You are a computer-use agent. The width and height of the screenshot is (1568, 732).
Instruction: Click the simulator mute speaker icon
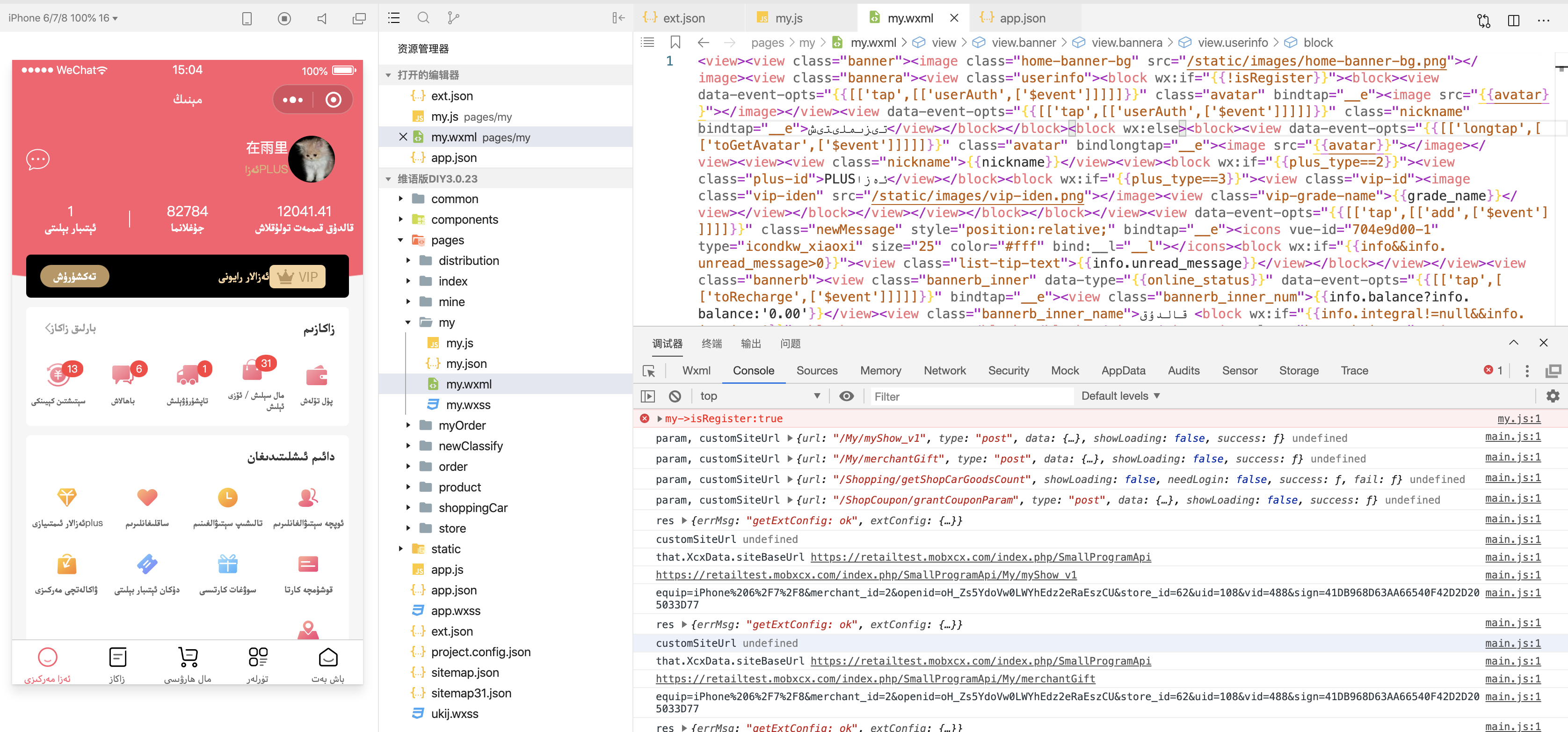[321, 19]
